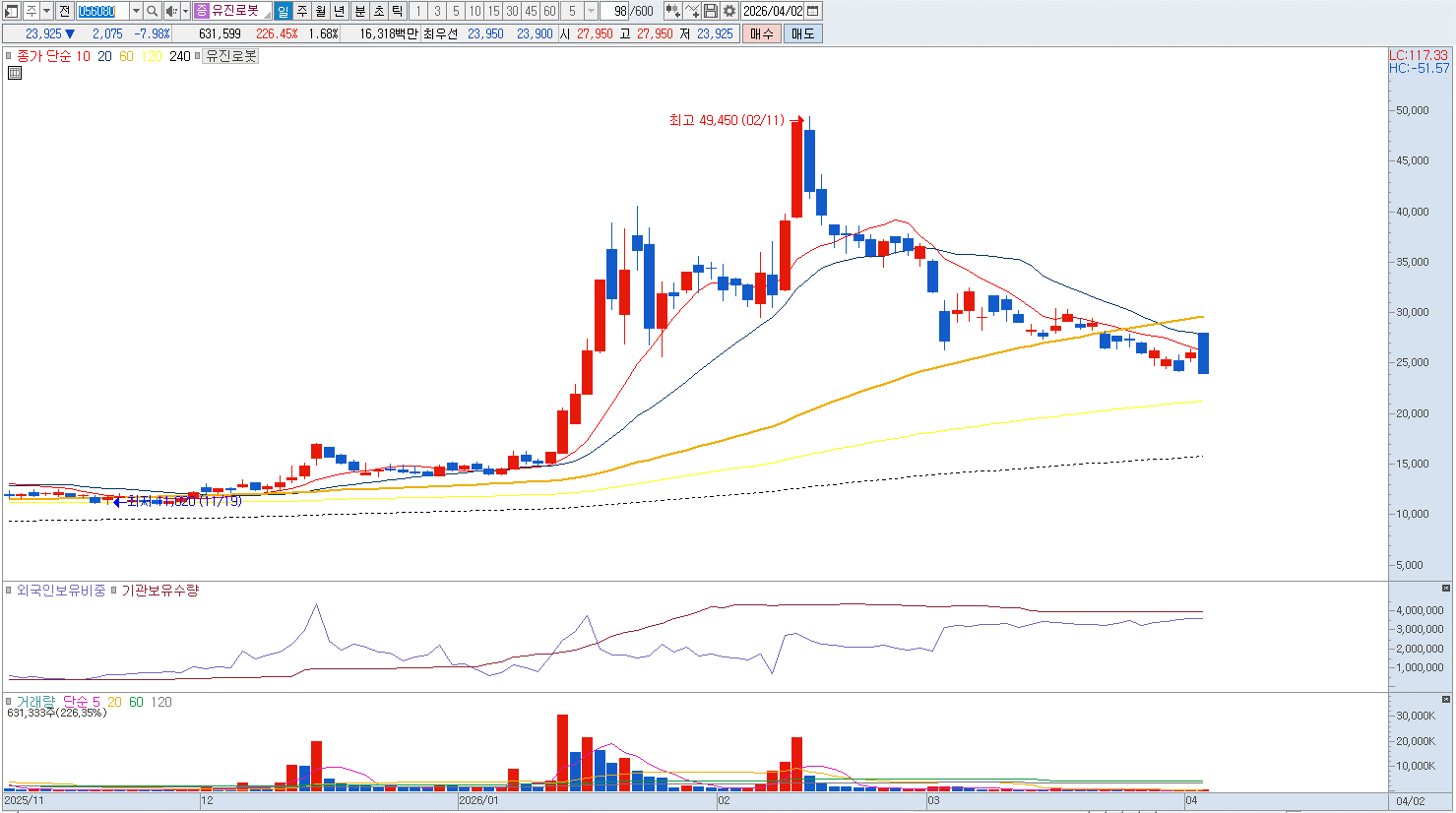Click the 외국인보유비중 indicator label
The image size is (1456, 813).
tap(61, 591)
